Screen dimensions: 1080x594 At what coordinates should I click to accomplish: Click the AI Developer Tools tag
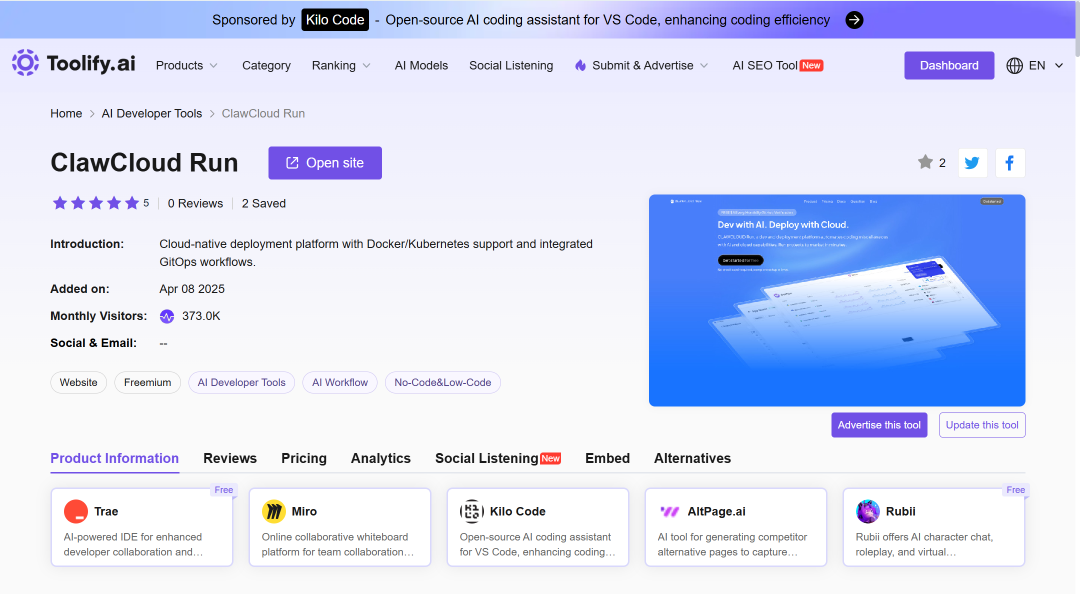point(242,382)
